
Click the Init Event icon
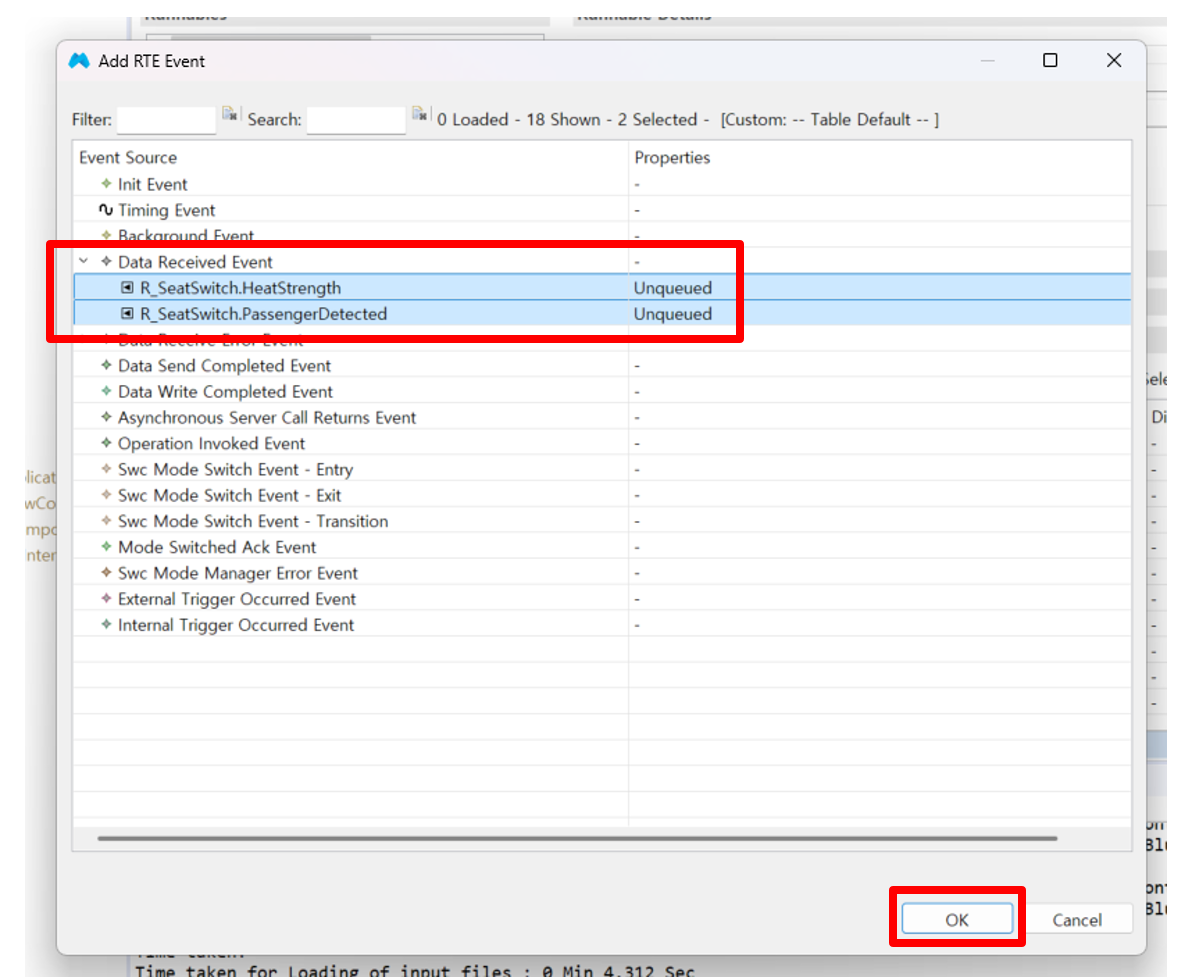106,184
